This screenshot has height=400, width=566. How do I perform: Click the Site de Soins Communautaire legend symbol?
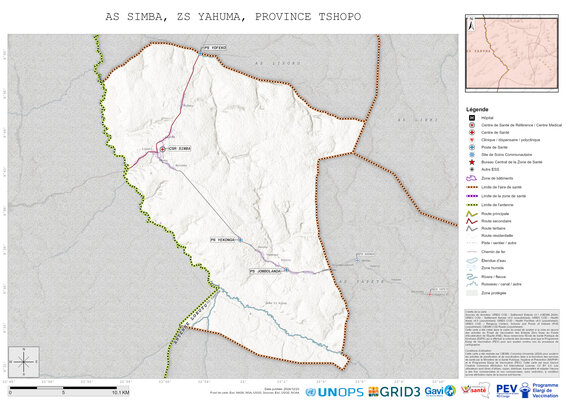(x=471, y=155)
